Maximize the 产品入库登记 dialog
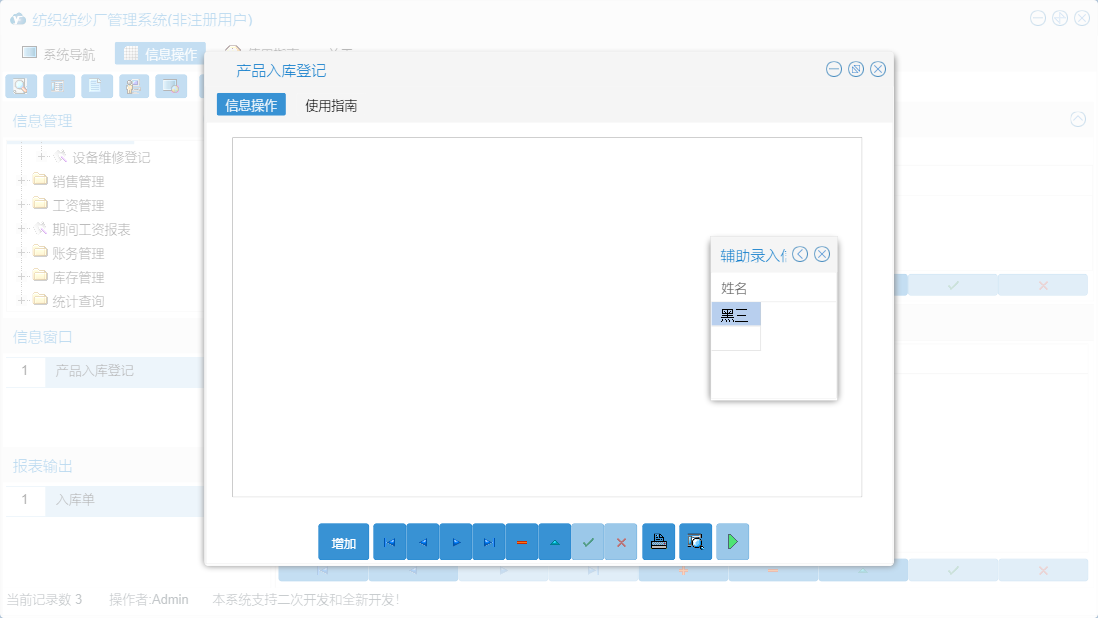Viewport: 1098px width, 618px height. click(856, 69)
